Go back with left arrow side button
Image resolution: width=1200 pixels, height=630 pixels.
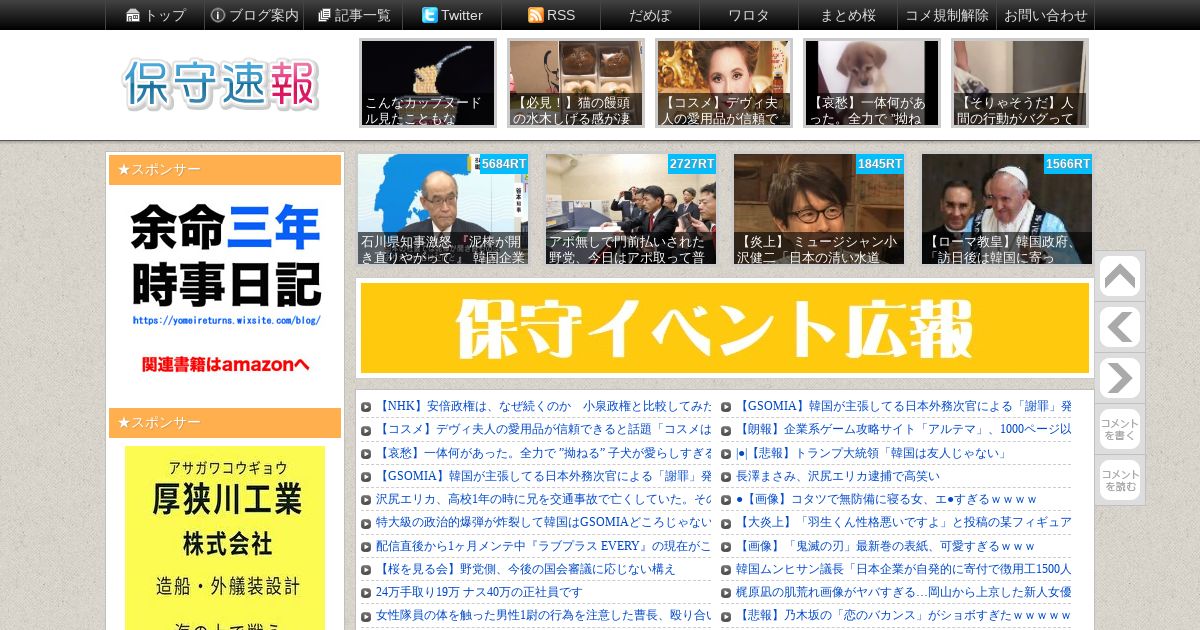[1120, 328]
